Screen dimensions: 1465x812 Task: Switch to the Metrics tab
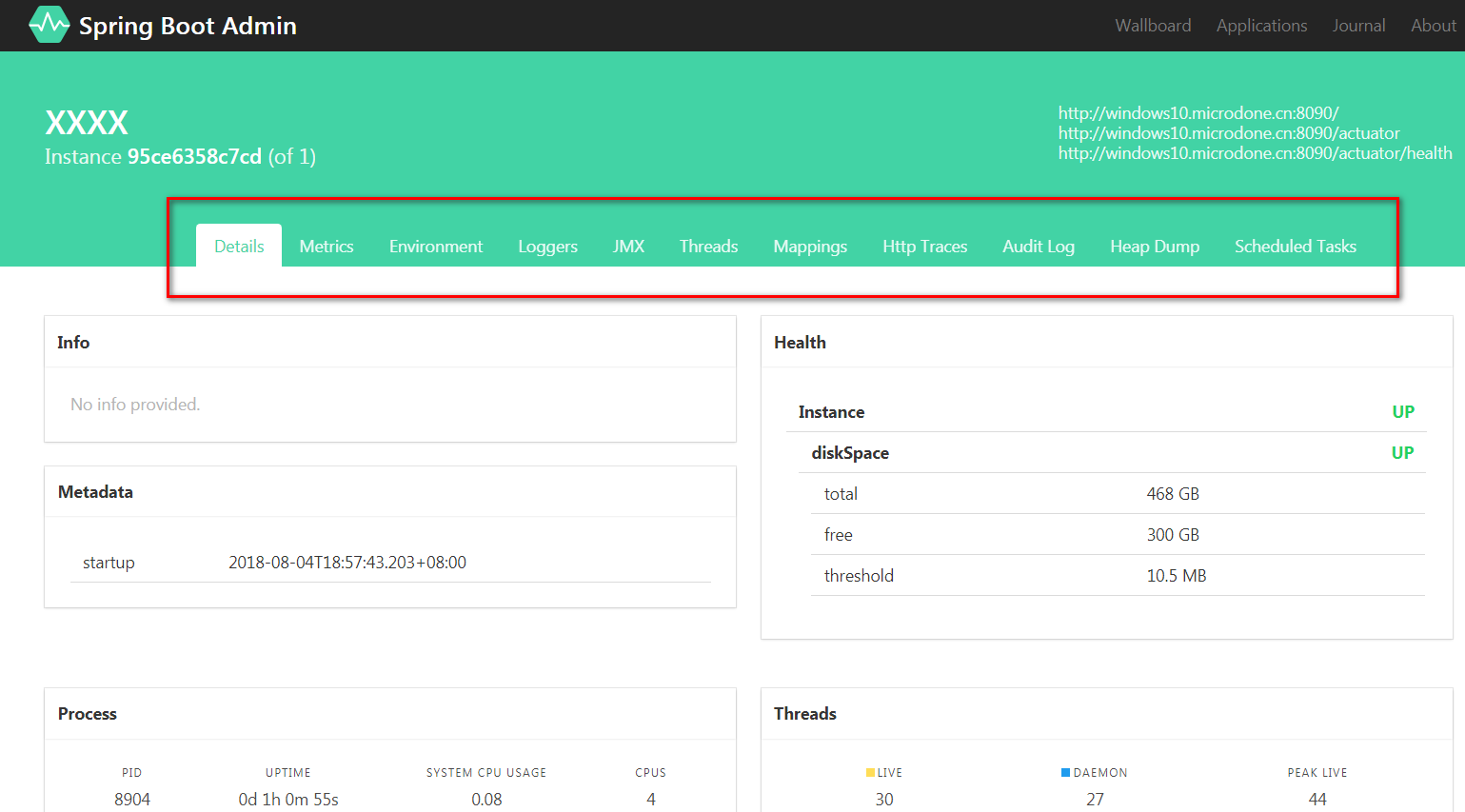(327, 246)
